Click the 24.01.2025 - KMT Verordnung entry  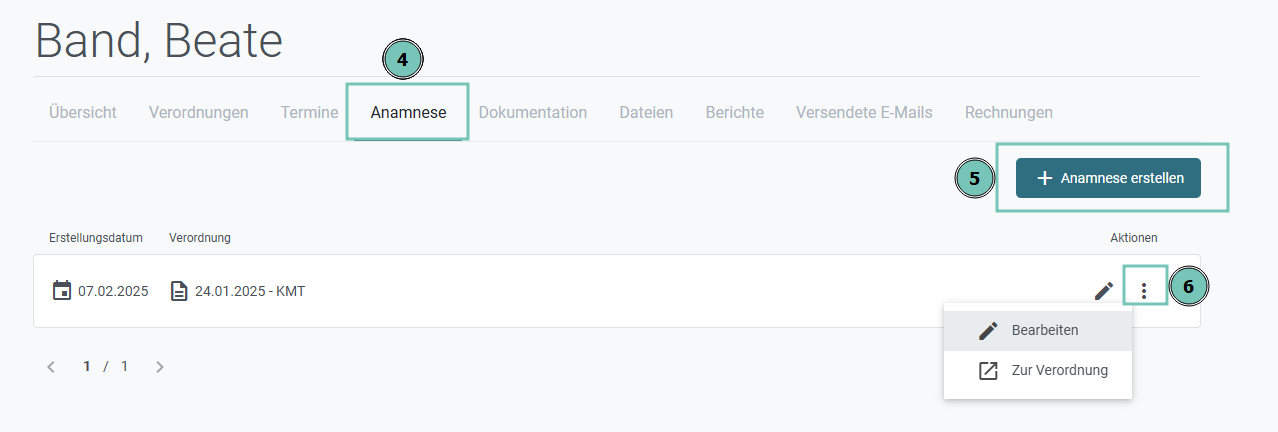[250, 291]
